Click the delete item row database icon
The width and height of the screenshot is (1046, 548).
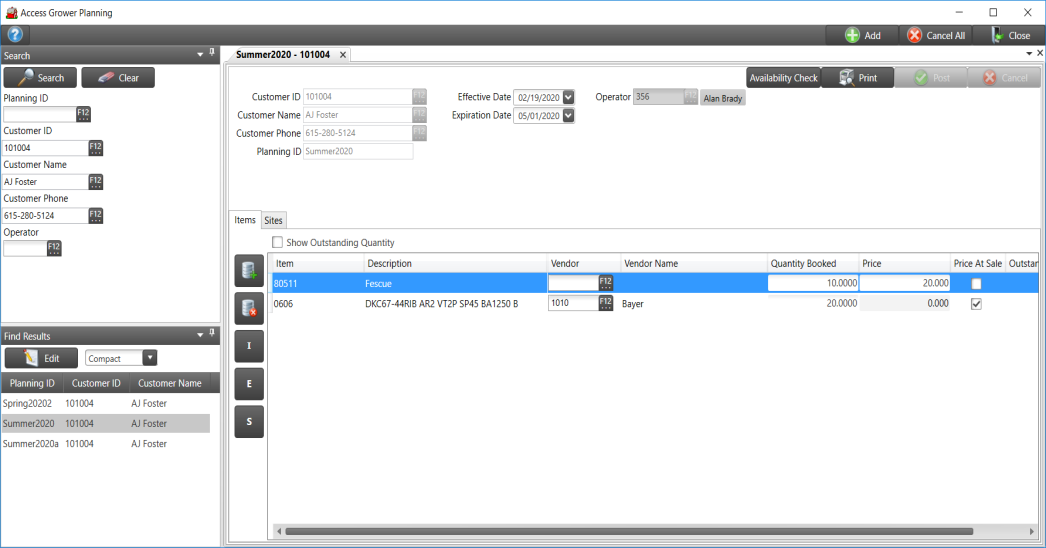[249, 309]
